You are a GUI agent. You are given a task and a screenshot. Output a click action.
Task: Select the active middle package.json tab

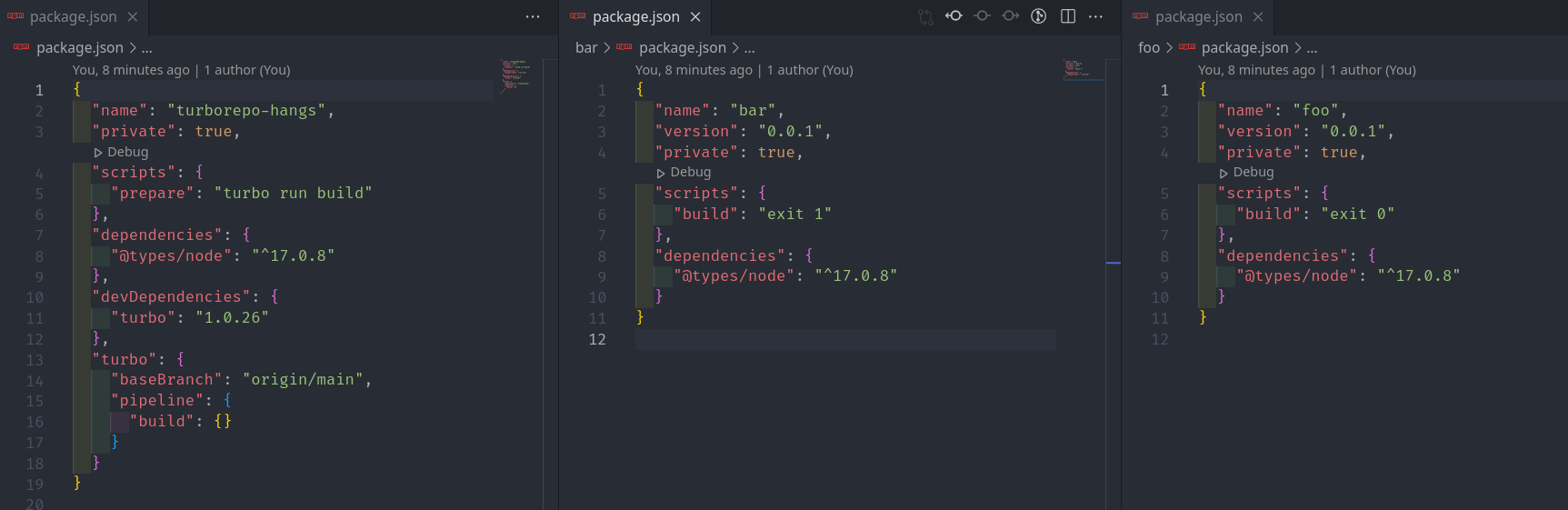636,16
